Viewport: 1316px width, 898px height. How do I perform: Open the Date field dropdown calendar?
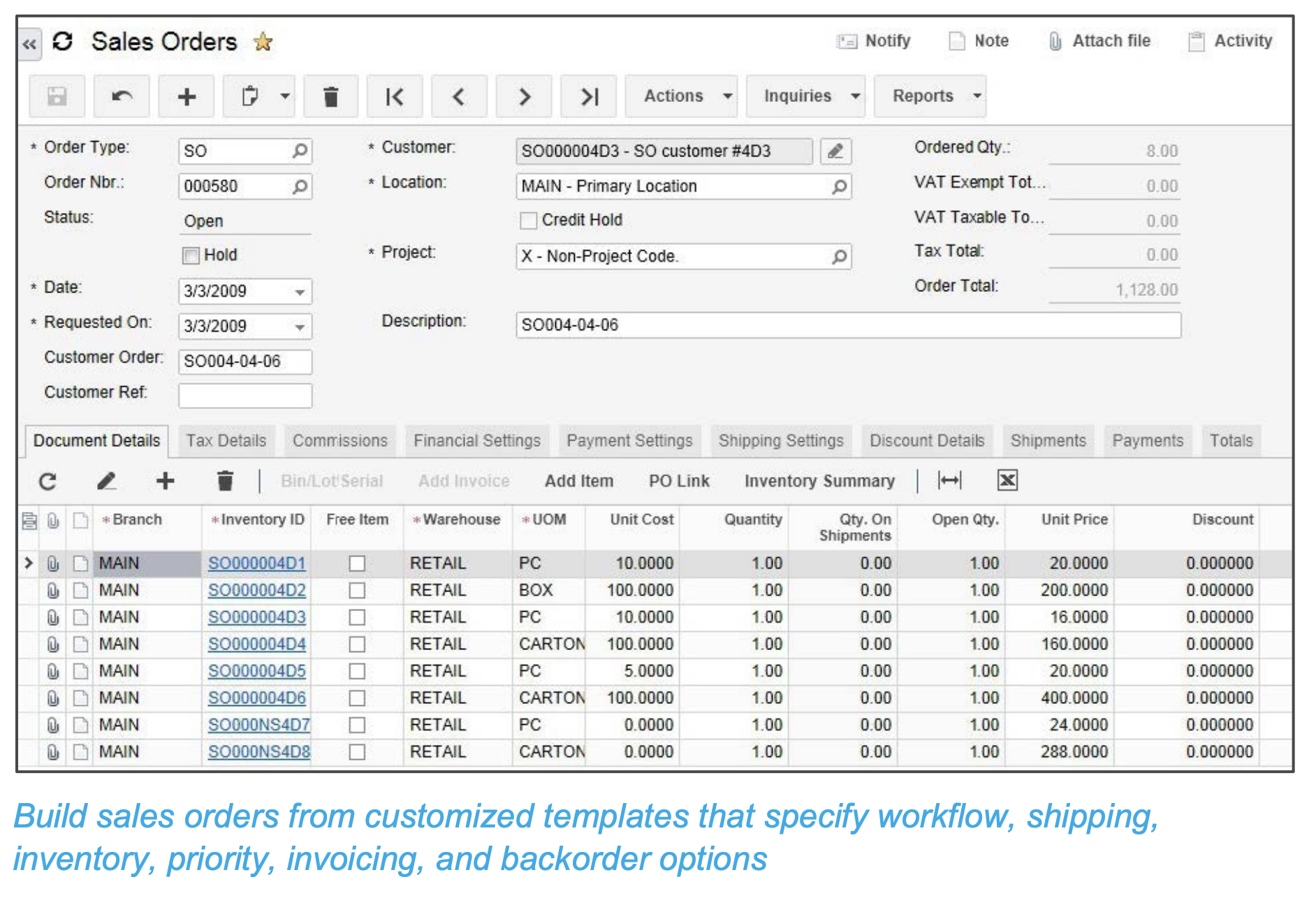pos(300,292)
